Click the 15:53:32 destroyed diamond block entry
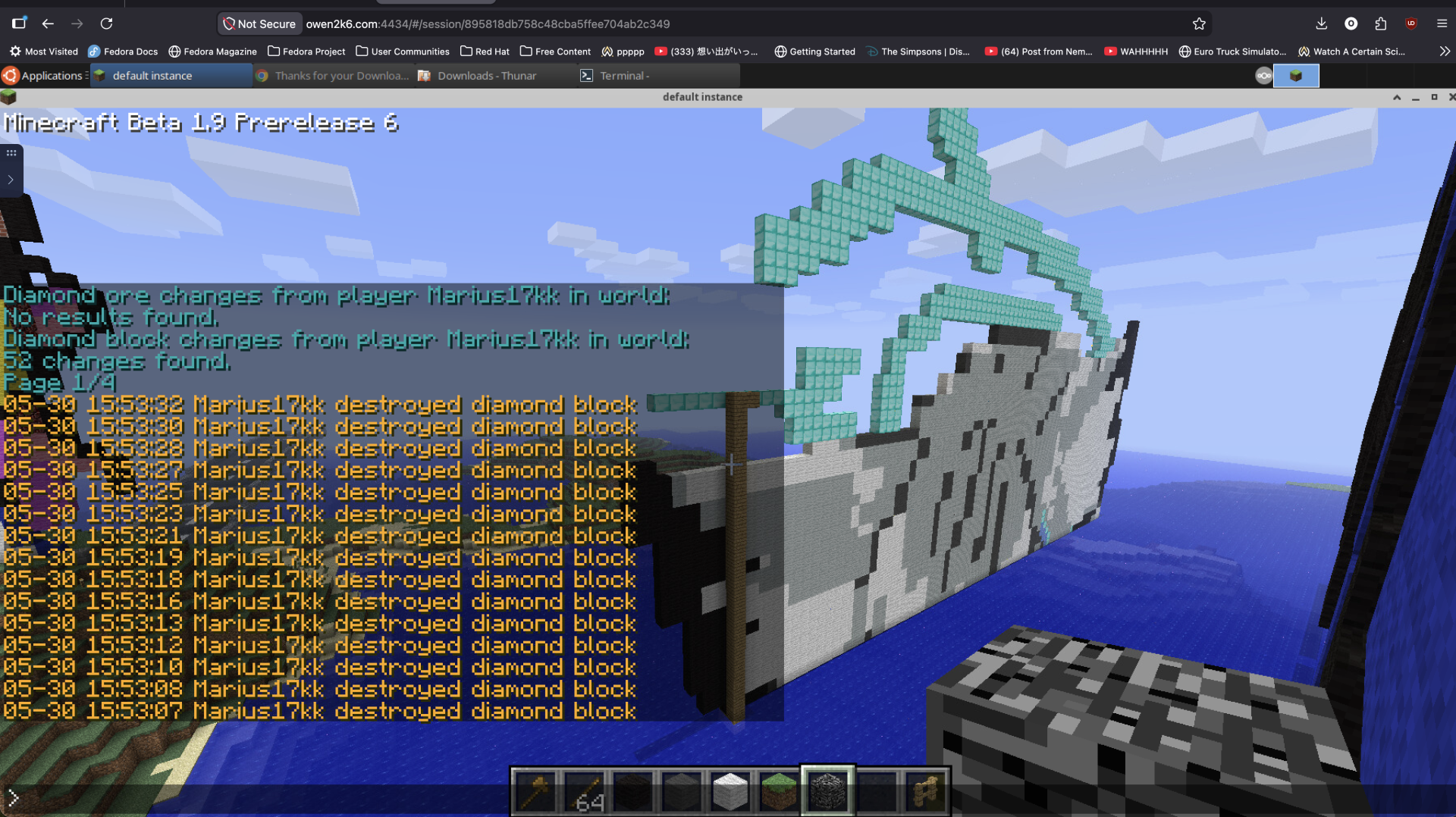 (320, 405)
